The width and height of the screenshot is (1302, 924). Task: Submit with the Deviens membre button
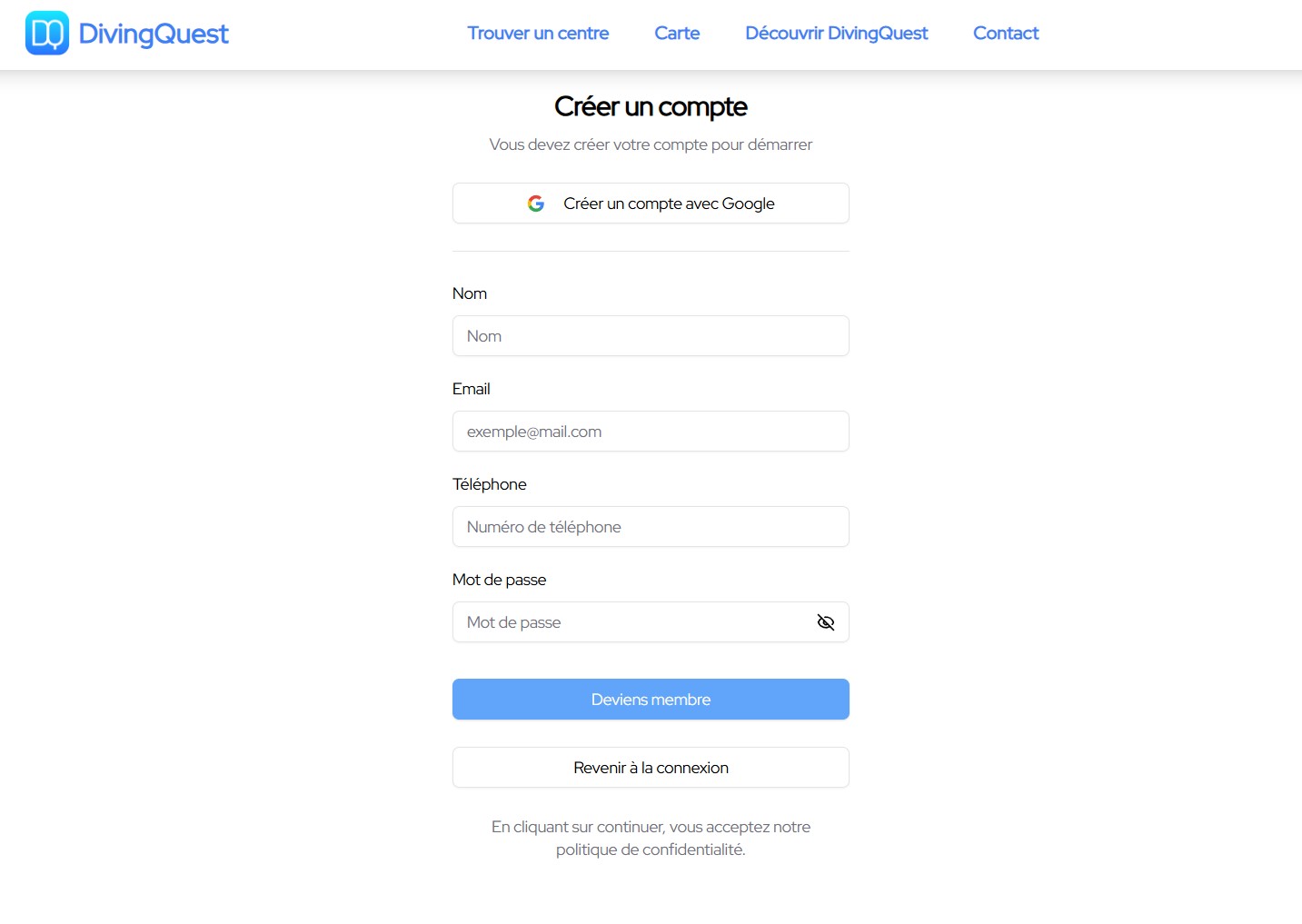[651, 700]
